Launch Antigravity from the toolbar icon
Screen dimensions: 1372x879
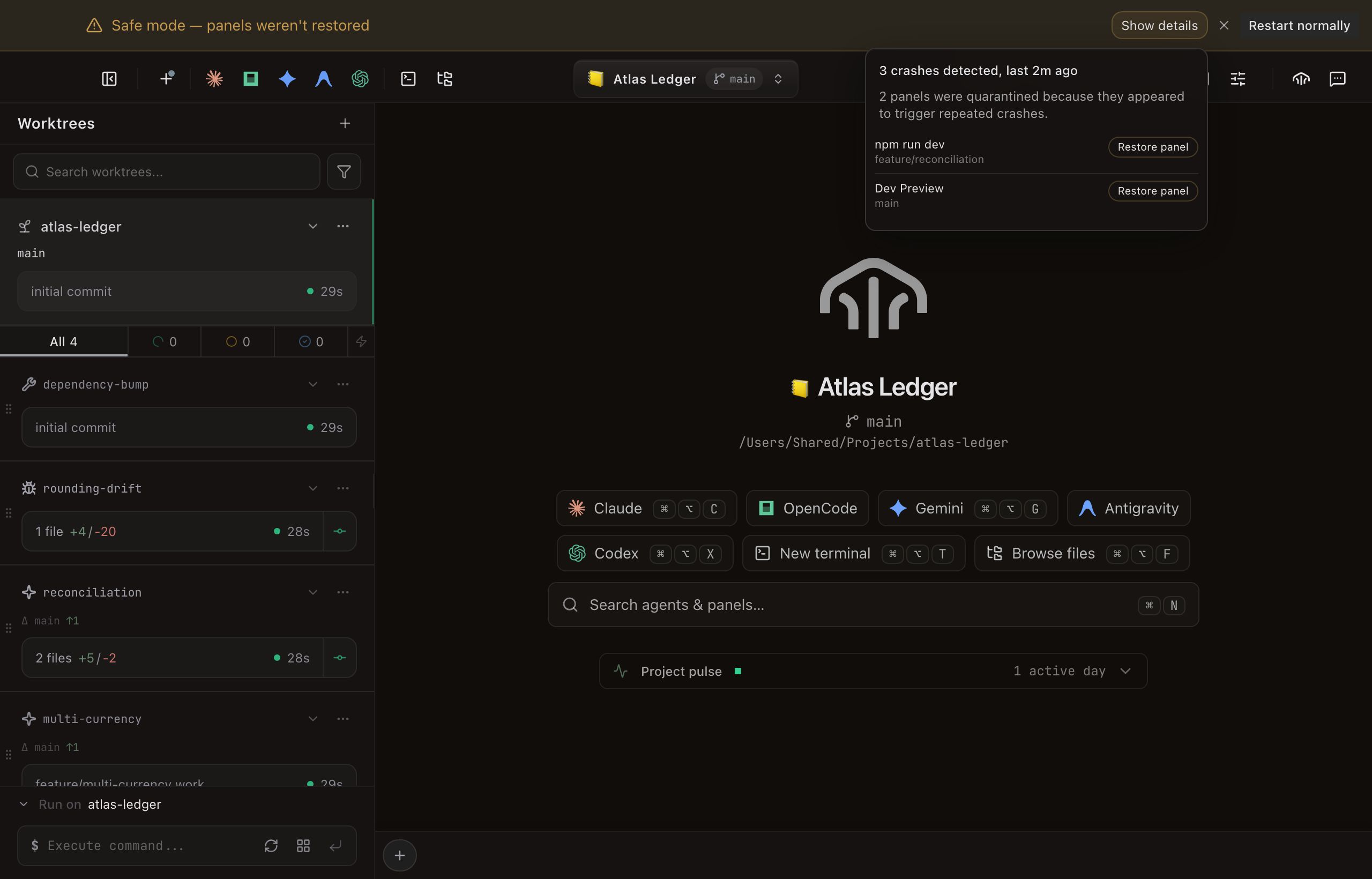coord(324,79)
